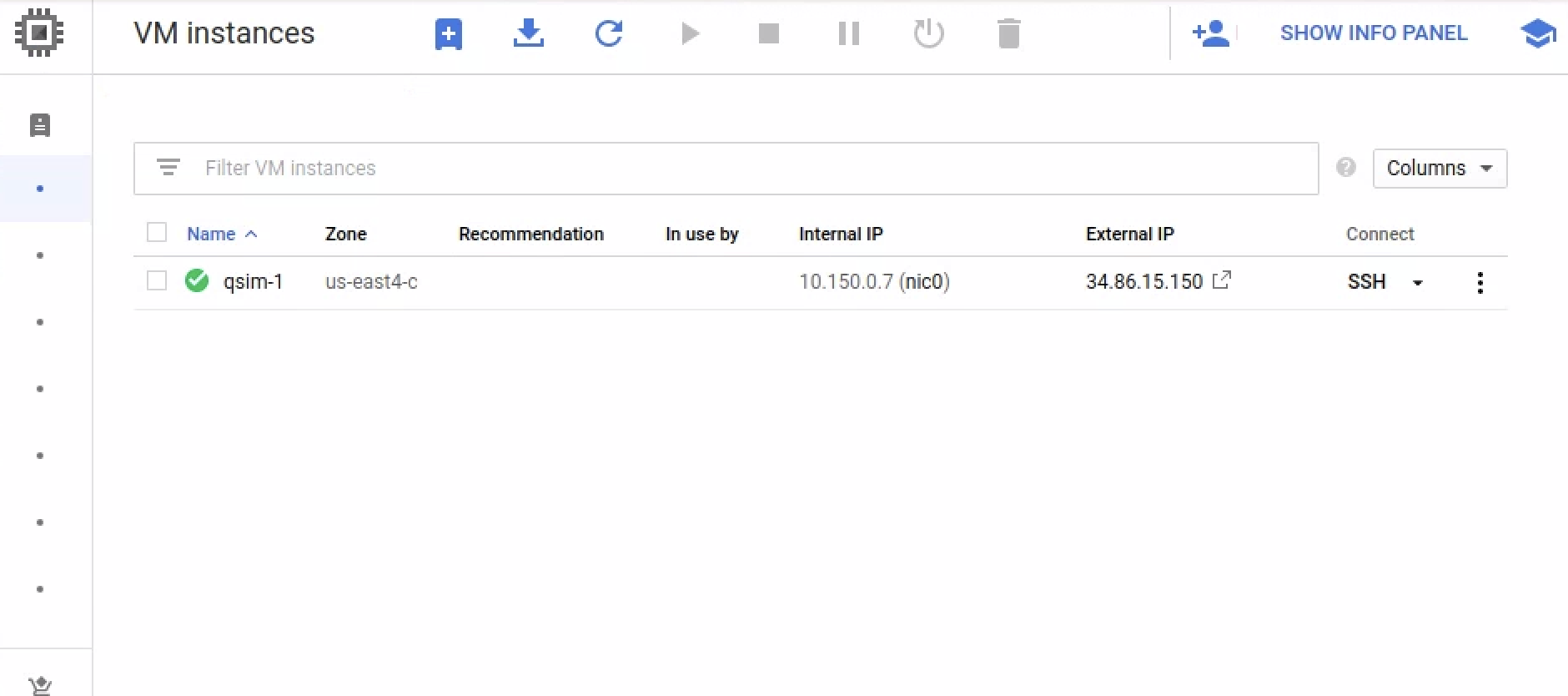
Task: Click SHOW INFO PANEL button
Action: click(1373, 33)
